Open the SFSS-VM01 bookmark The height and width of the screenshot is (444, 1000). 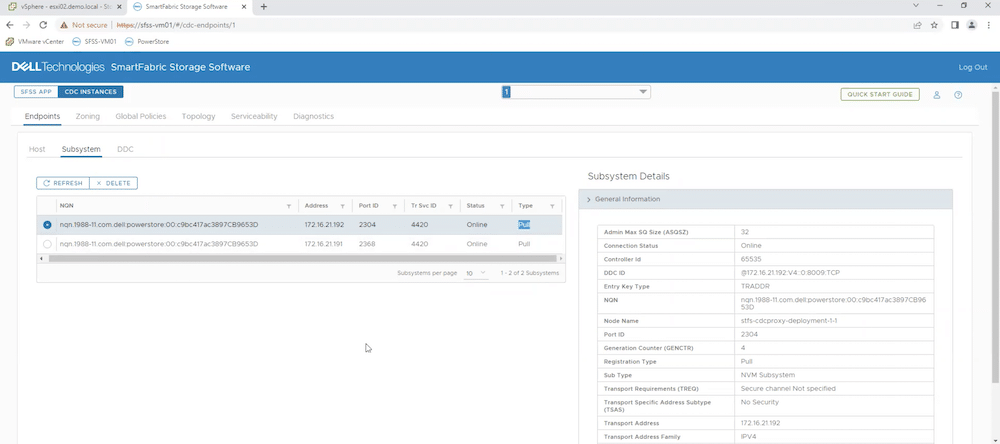tap(94, 41)
